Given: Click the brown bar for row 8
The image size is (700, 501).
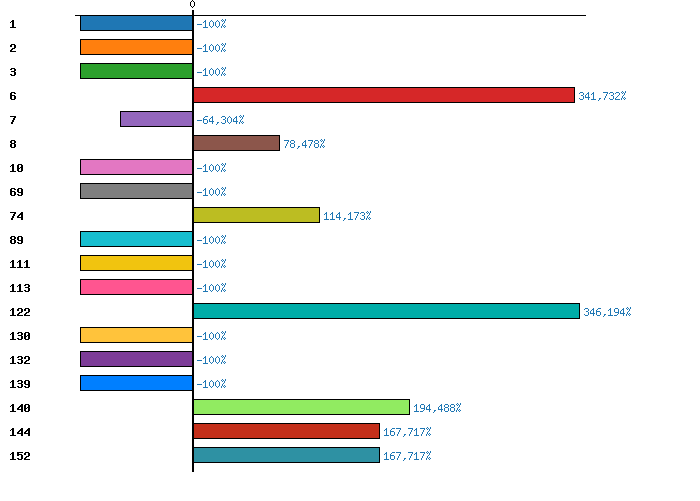Looking at the screenshot, I should 236,143.
